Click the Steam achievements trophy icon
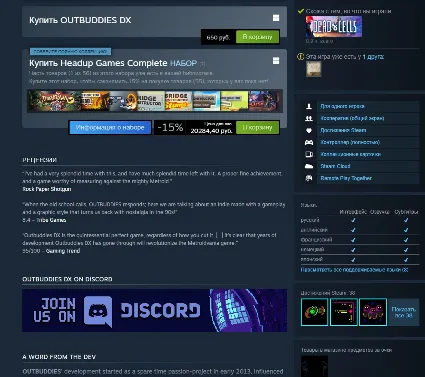The width and height of the screenshot is (425, 377). click(309, 130)
